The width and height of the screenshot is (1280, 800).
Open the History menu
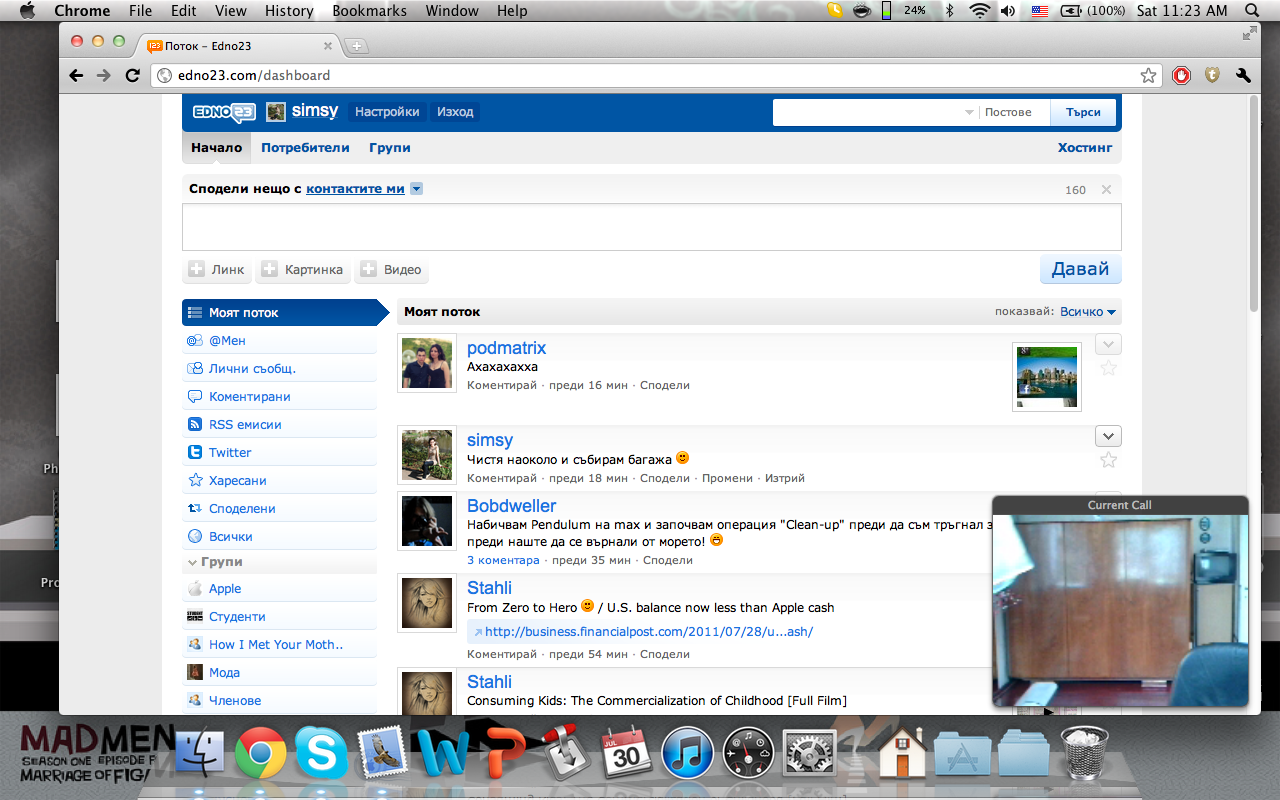pyautogui.click(x=290, y=11)
